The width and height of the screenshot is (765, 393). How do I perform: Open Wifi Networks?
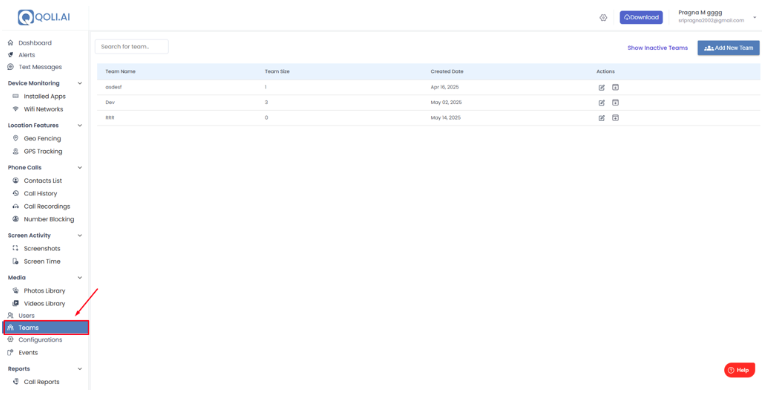point(43,109)
